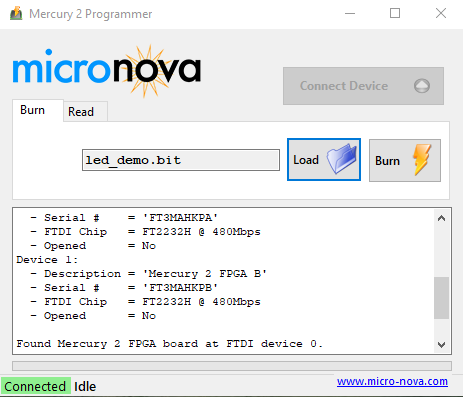Screen dimensions: 463x397
Task: Click the Burn button label
Action: pos(387,161)
